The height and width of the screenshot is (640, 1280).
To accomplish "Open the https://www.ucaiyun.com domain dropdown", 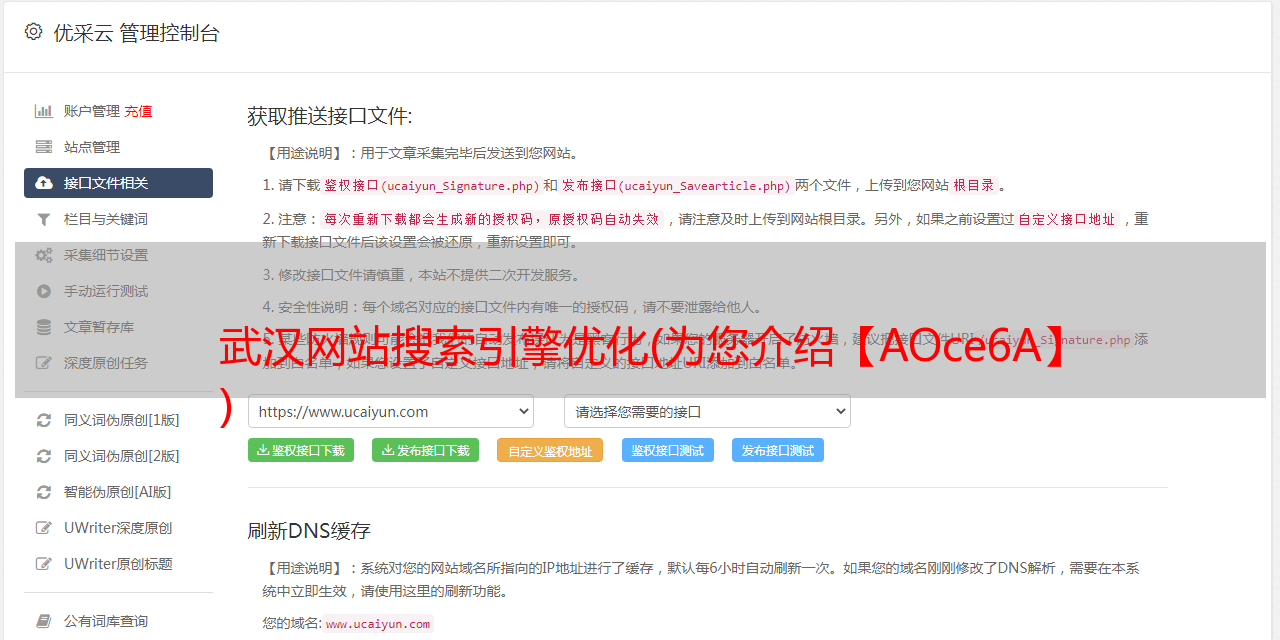I will [391, 412].
